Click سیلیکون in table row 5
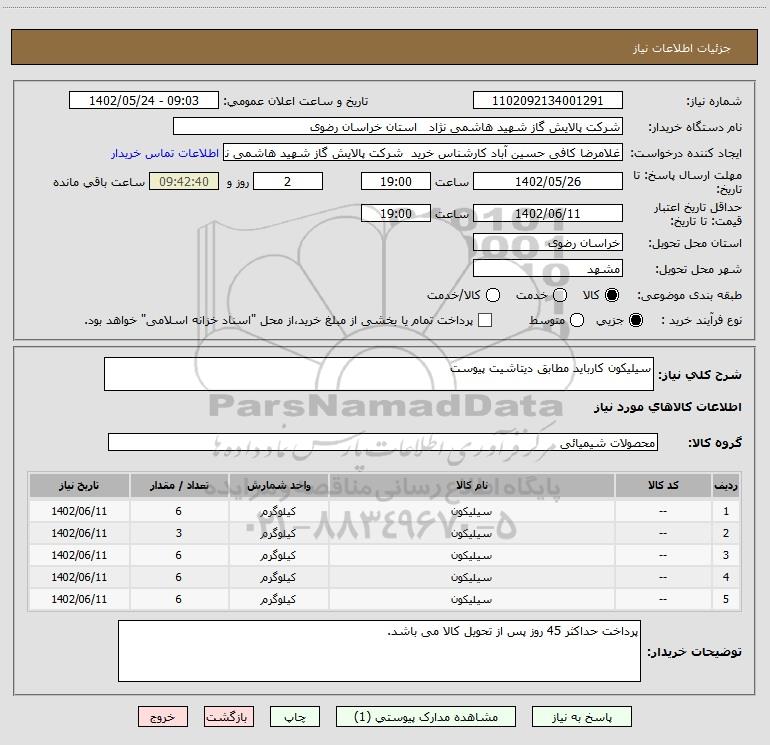The image size is (770, 745). coord(471,600)
